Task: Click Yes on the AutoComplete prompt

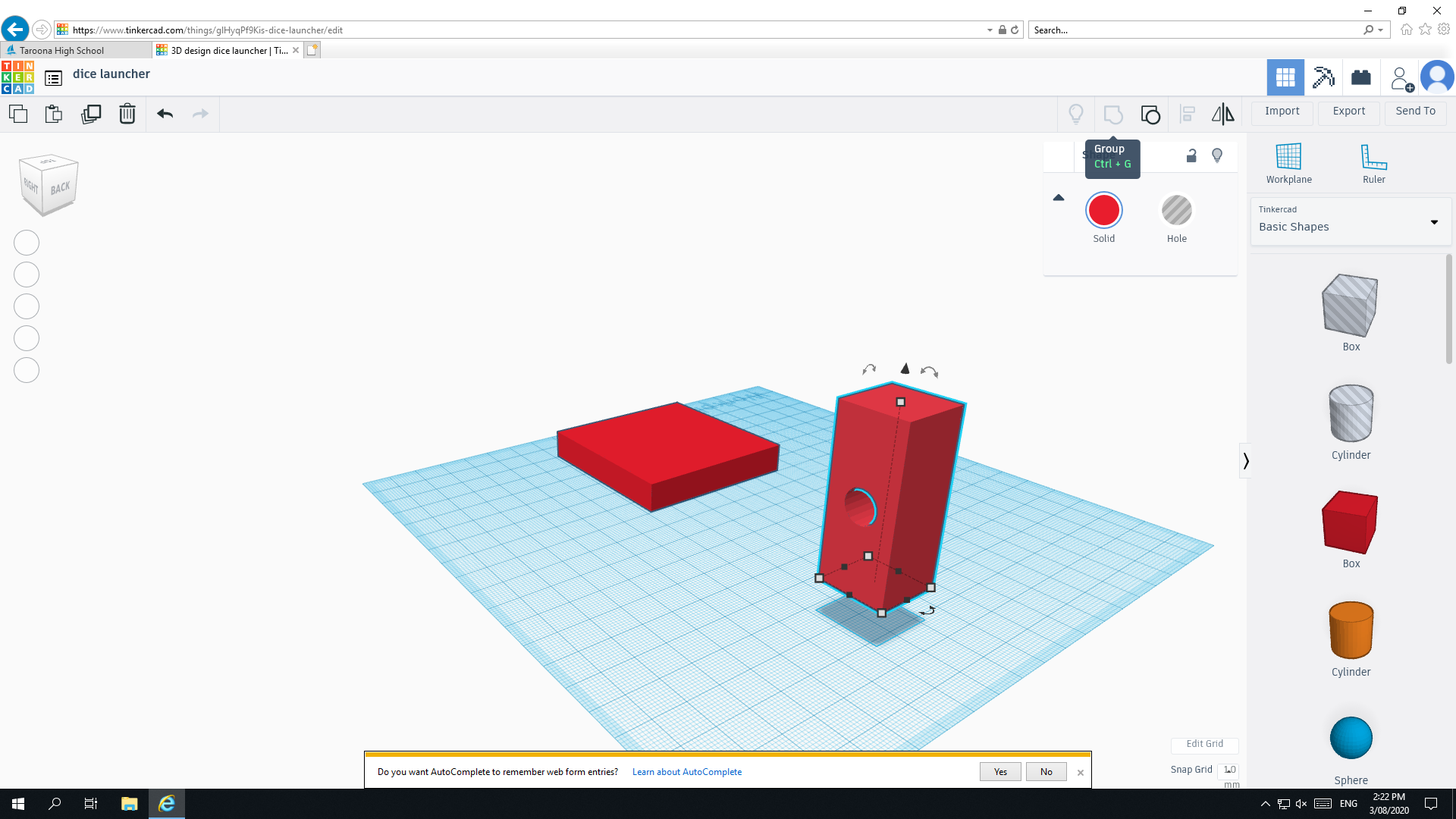Action: [x=1000, y=772]
